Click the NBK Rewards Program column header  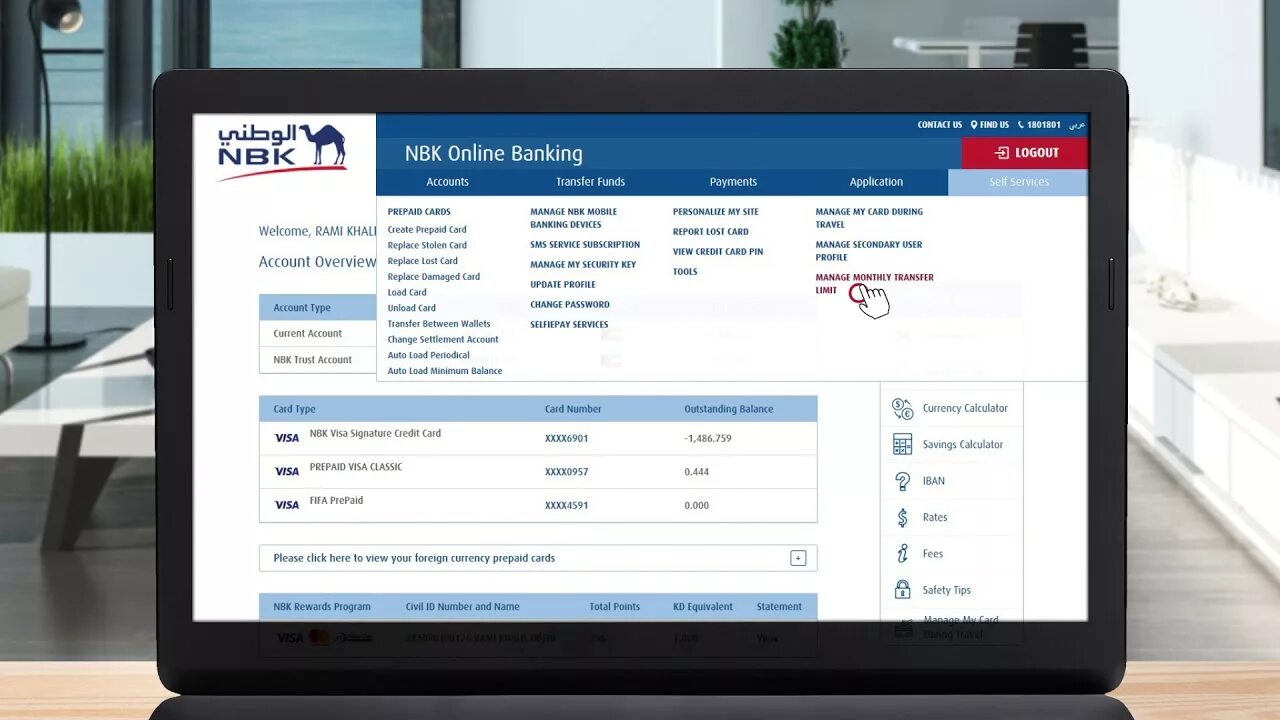[x=322, y=607]
